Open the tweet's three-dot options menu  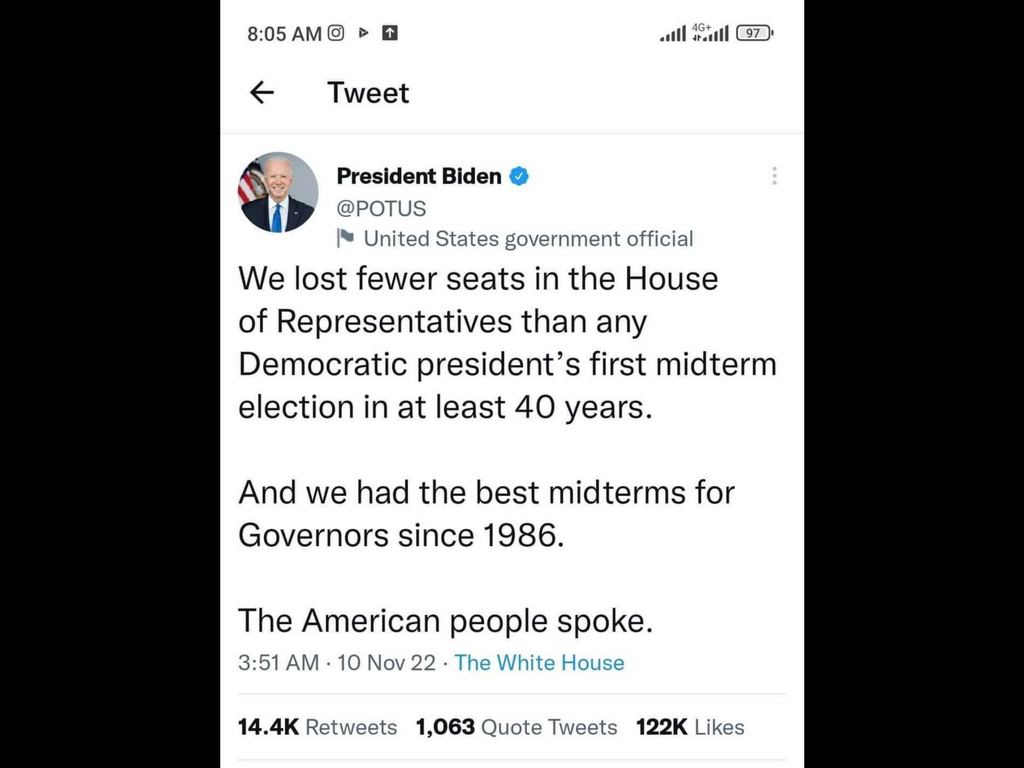[774, 176]
